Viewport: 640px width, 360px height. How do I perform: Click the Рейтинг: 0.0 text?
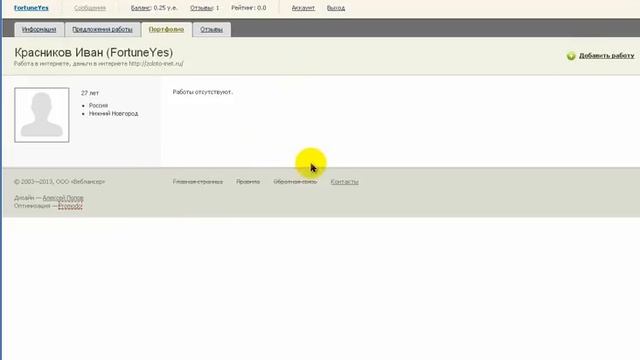[249, 8]
